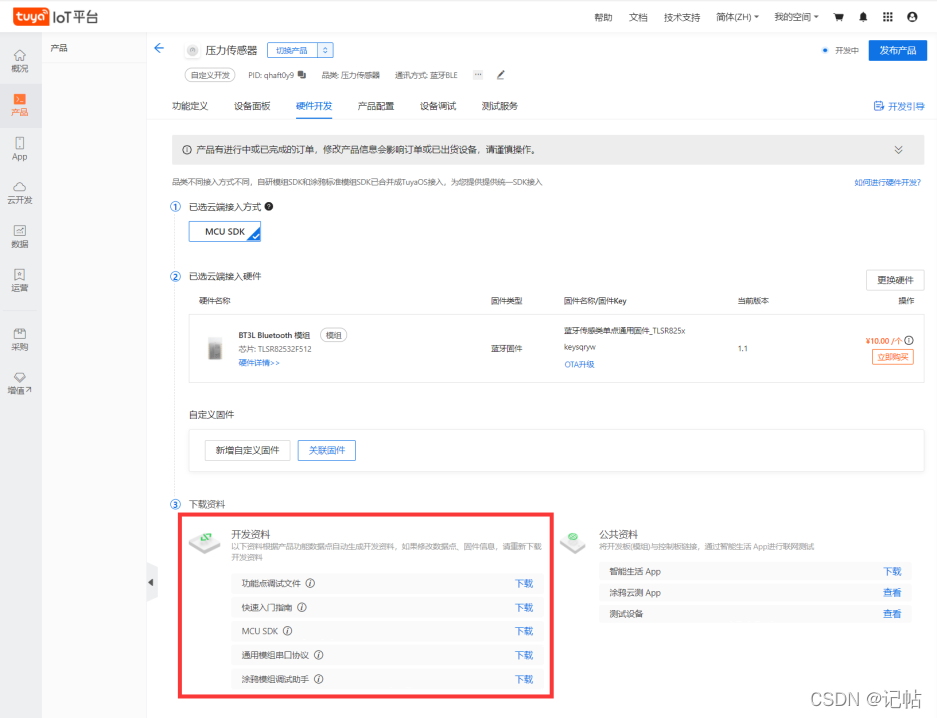The height and width of the screenshot is (718, 937).
Task: Open 帮助 in the top menu
Action: coord(603,17)
